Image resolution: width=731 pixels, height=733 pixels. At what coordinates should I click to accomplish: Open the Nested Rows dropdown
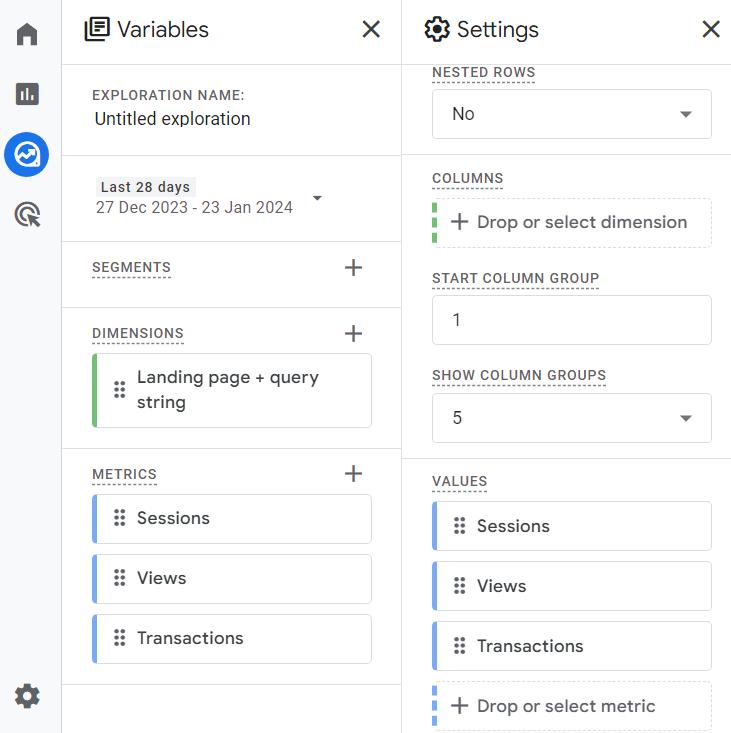click(571, 114)
